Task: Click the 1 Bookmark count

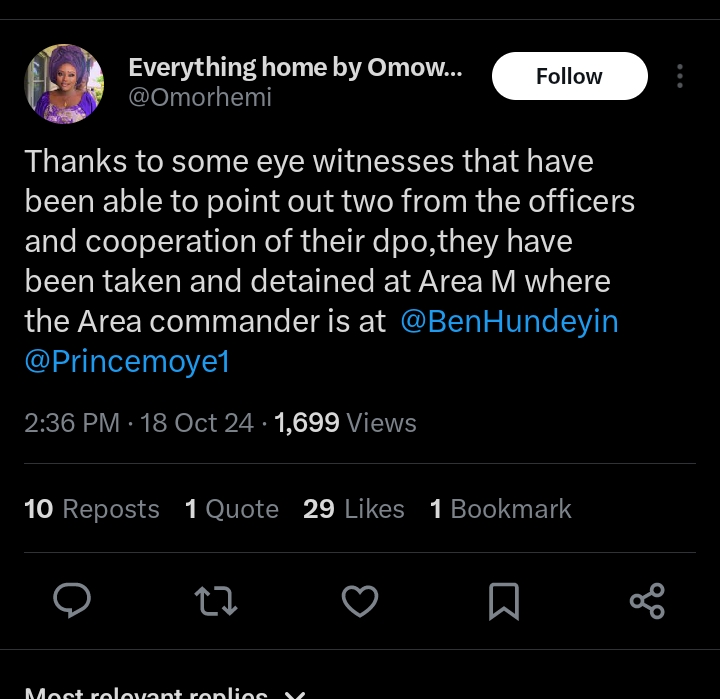Action: [501, 509]
